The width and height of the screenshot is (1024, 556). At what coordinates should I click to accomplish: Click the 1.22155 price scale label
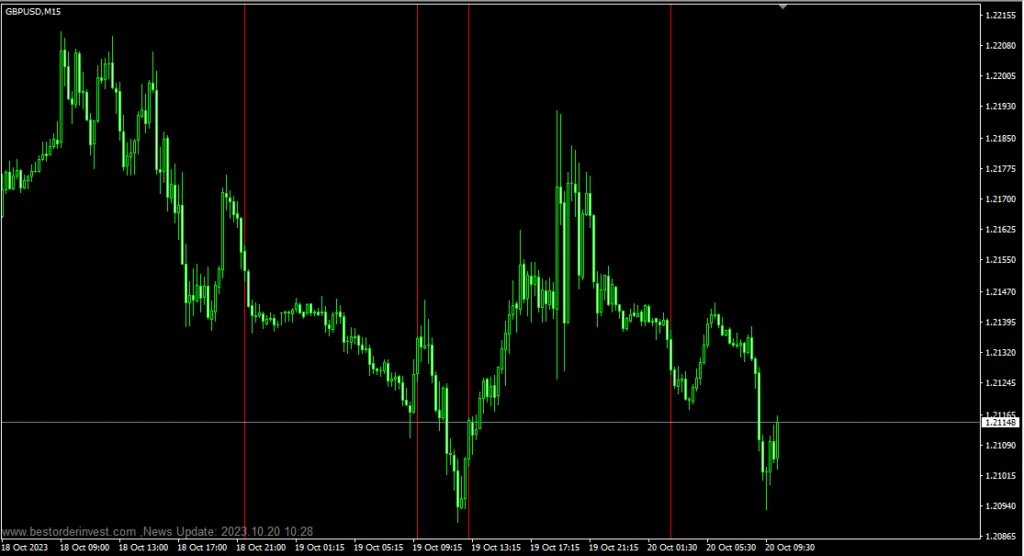[x=1000, y=16]
